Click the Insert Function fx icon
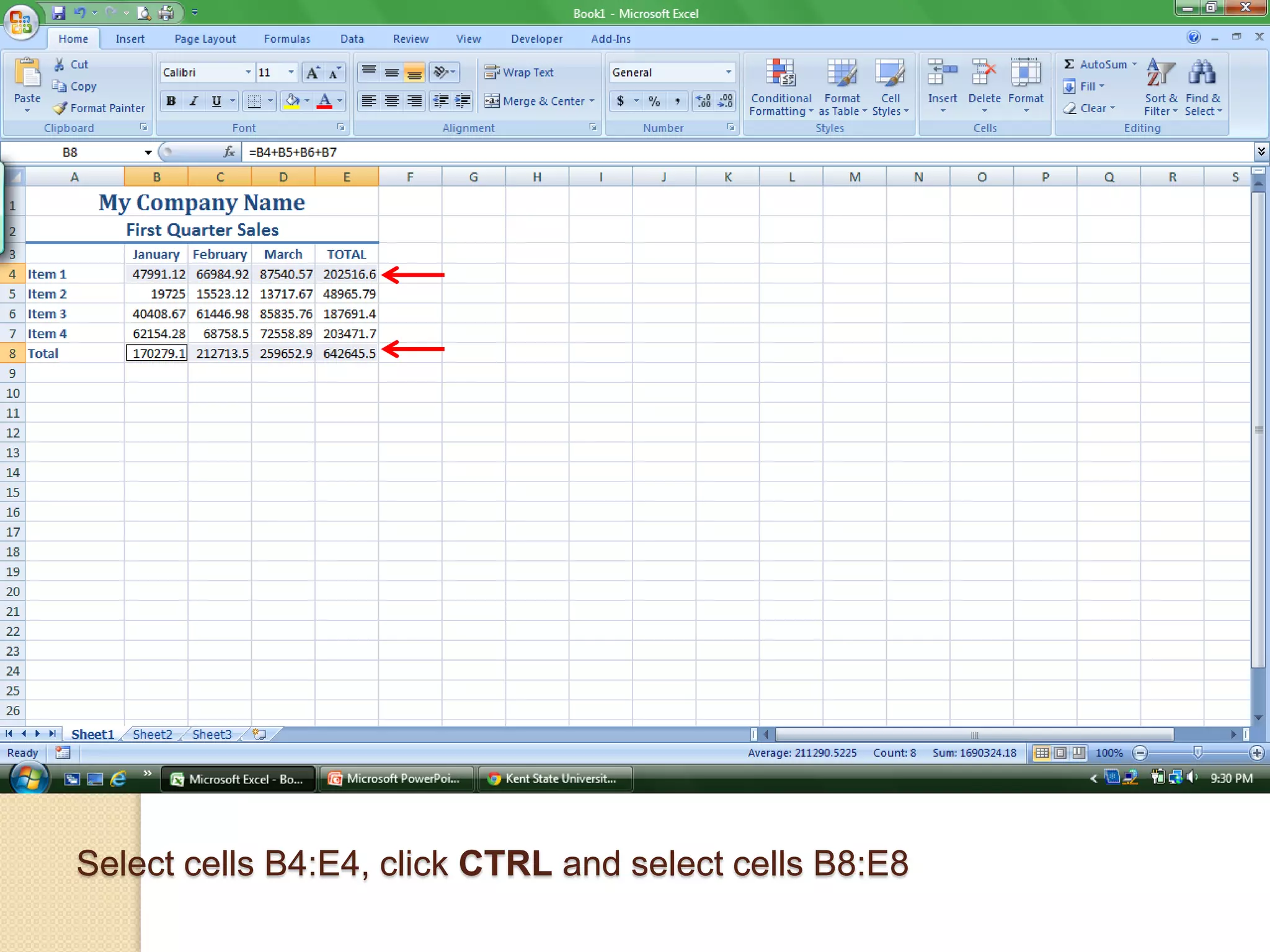Viewport: 1270px width, 952px height. pos(229,152)
